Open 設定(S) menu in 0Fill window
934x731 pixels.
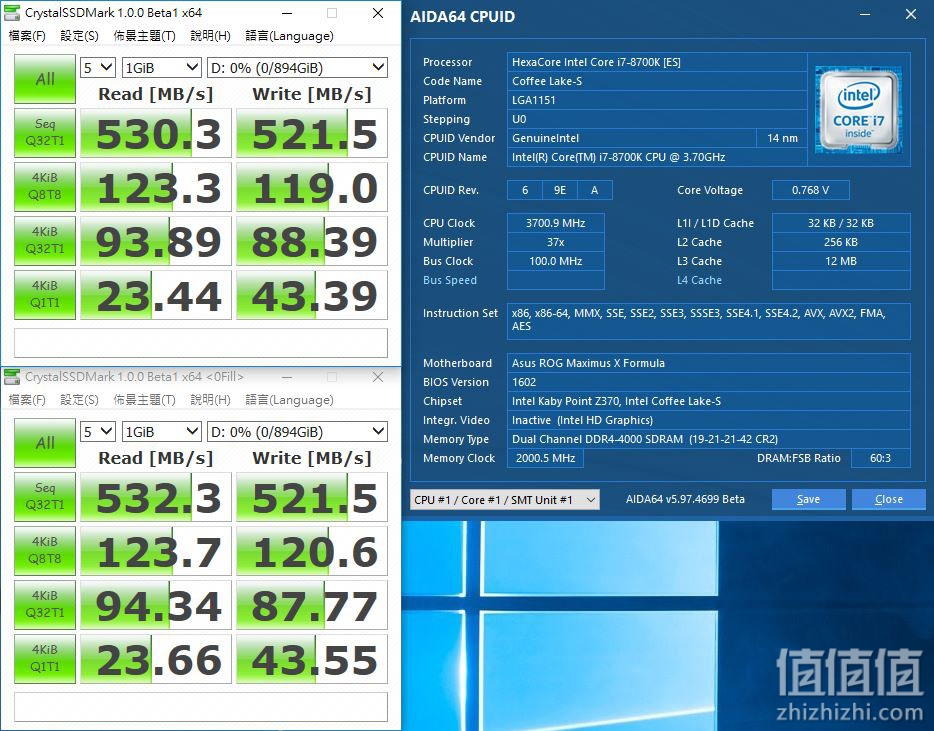click(x=79, y=400)
